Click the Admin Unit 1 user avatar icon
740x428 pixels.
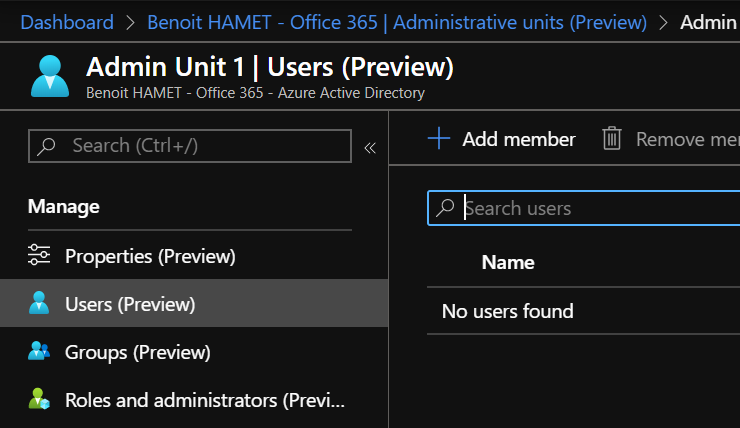[x=50, y=76]
